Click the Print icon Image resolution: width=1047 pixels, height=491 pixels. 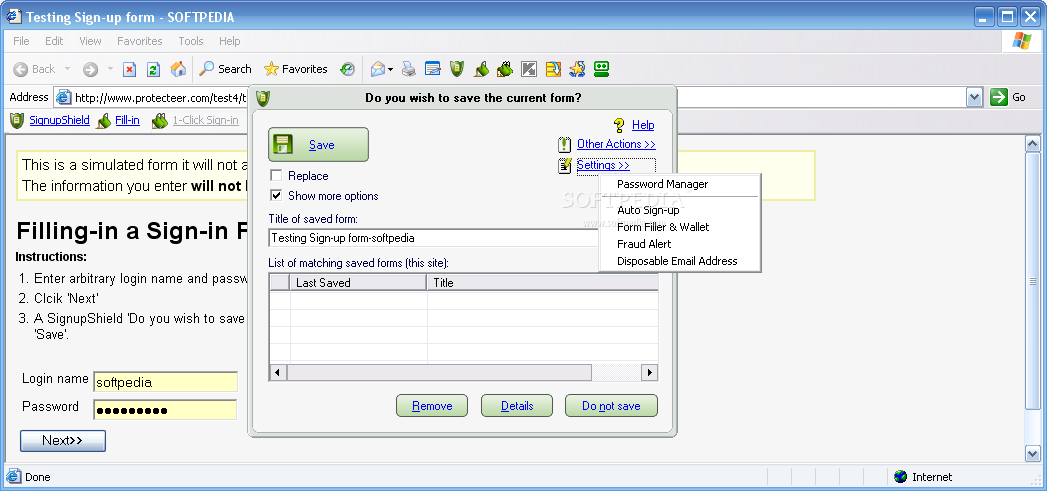click(409, 69)
